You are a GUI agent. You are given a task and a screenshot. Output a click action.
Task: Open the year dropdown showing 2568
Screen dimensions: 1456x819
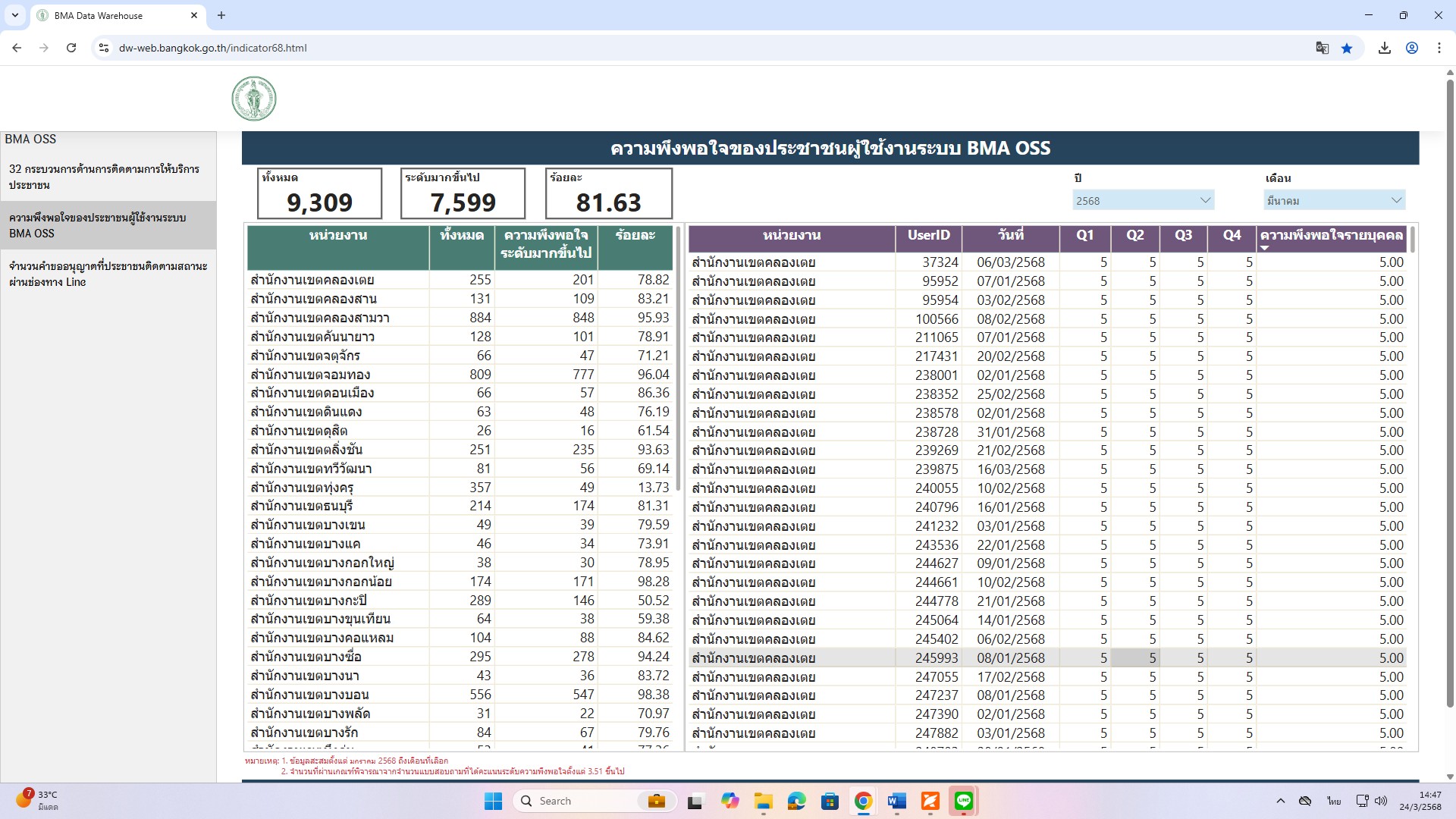pyautogui.click(x=1144, y=200)
